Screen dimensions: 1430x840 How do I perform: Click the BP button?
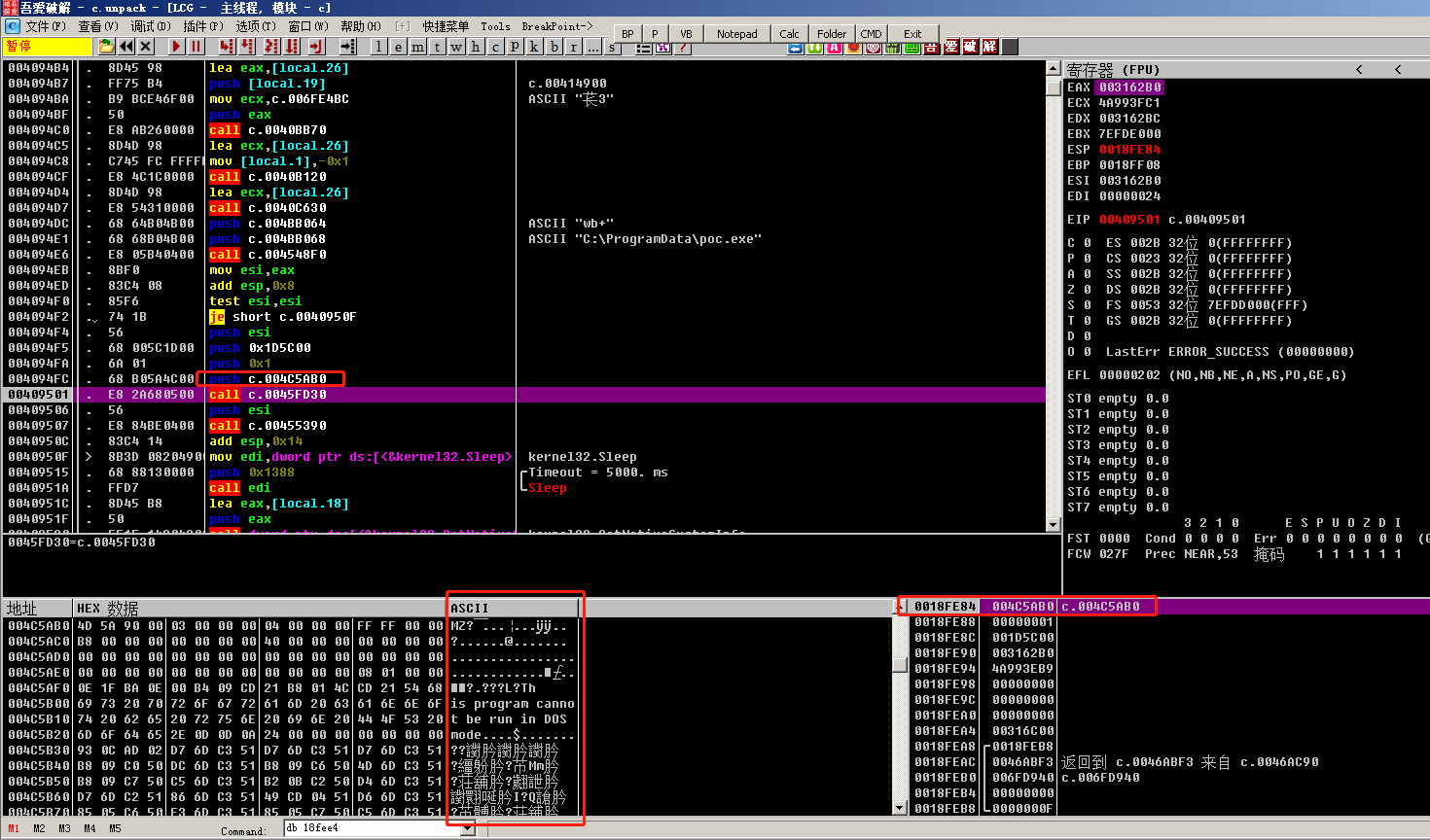(628, 34)
